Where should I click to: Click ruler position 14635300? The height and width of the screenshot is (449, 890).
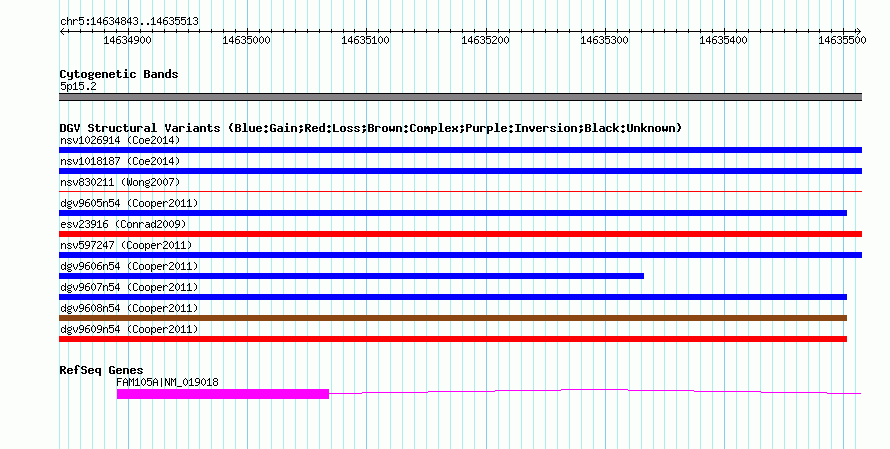pos(604,40)
